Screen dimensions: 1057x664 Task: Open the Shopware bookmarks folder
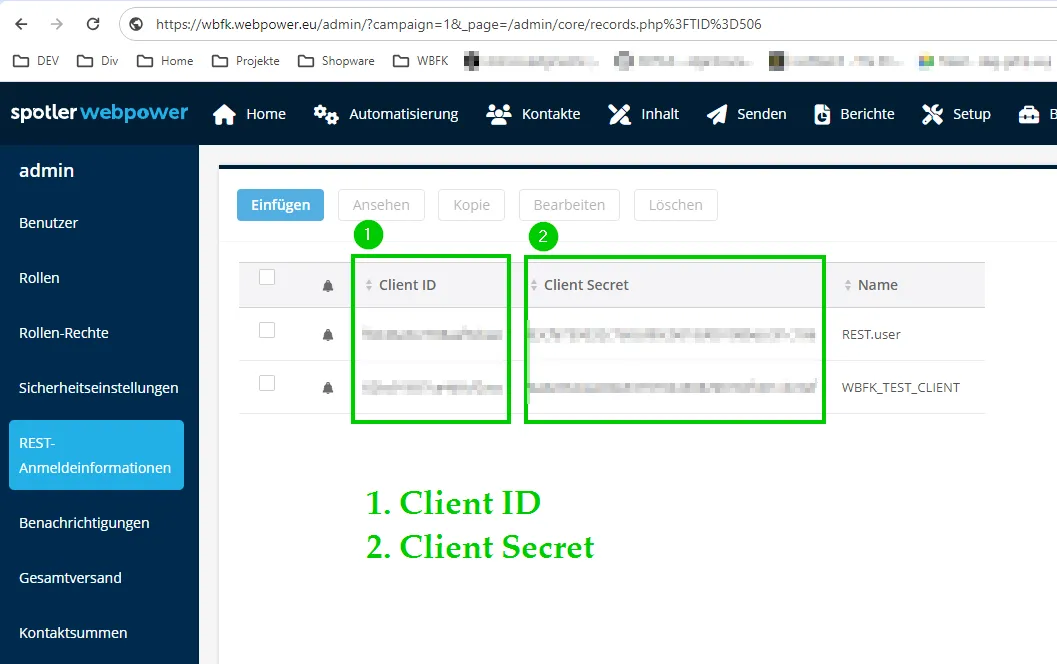[x=336, y=61]
